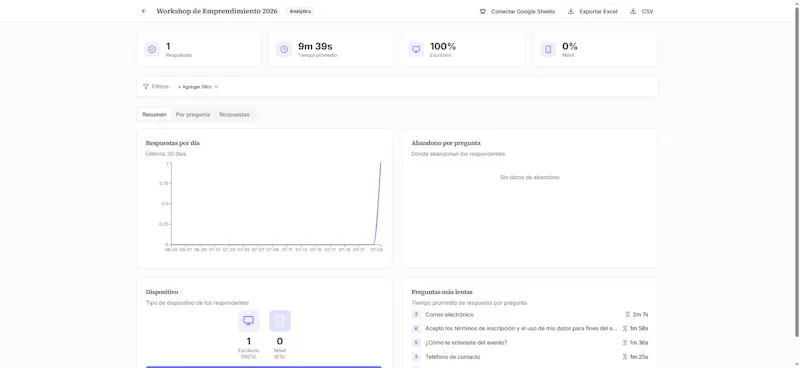Click the download icon beside Exportar Excel
Screen dimensions: 800x368
click(x=571, y=11)
